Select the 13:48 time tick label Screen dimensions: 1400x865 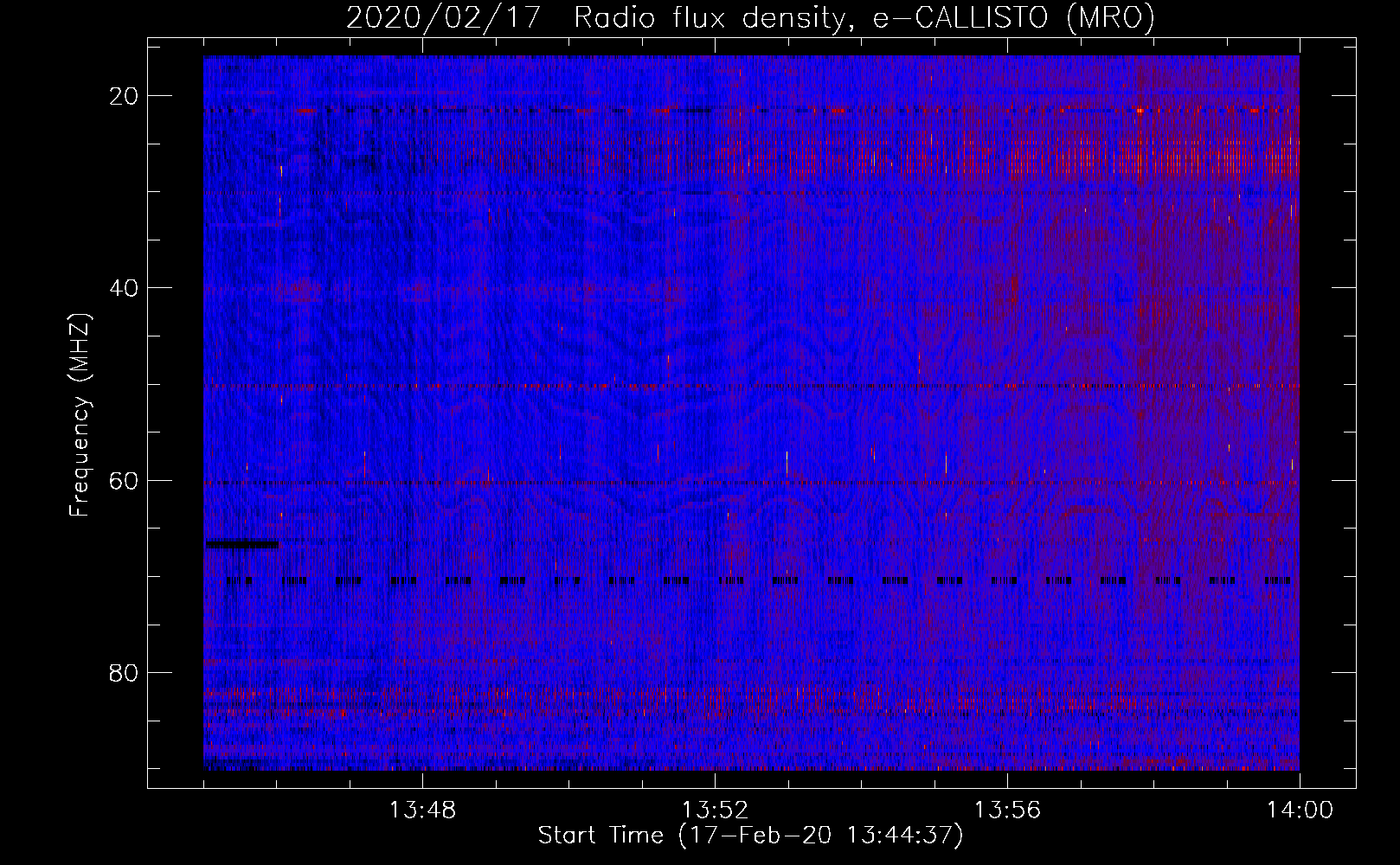pyautogui.click(x=422, y=811)
